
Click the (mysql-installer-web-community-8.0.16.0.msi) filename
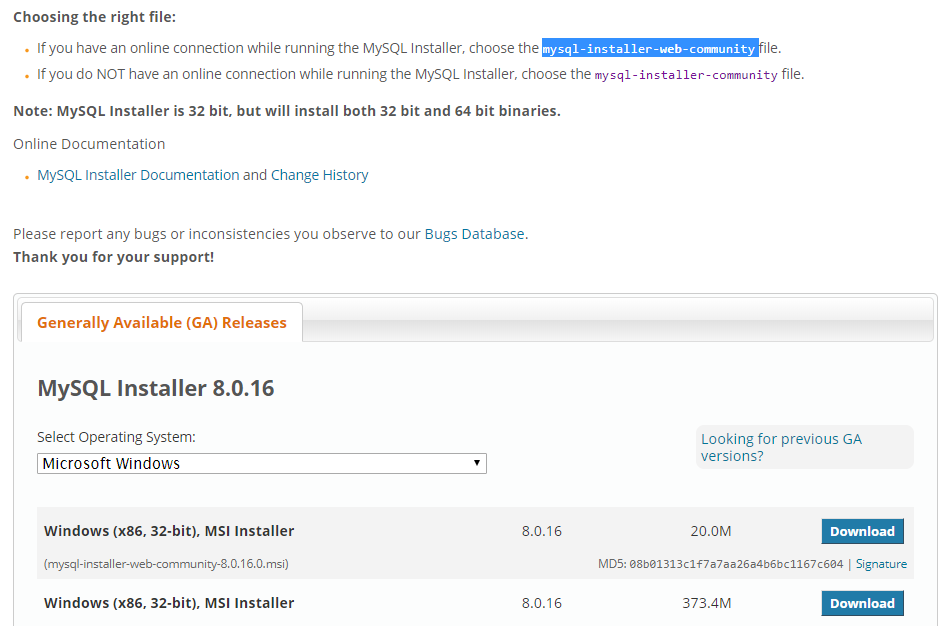[166, 564]
